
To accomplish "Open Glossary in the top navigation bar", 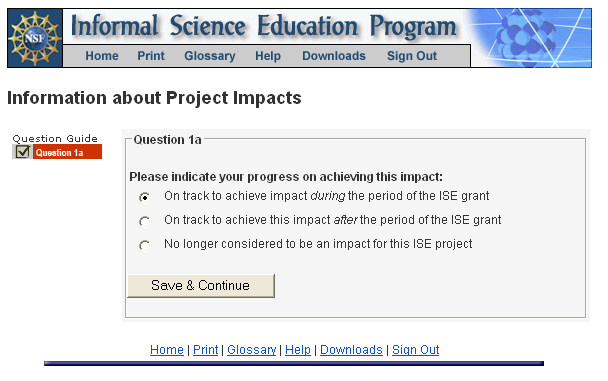I will tap(210, 56).
